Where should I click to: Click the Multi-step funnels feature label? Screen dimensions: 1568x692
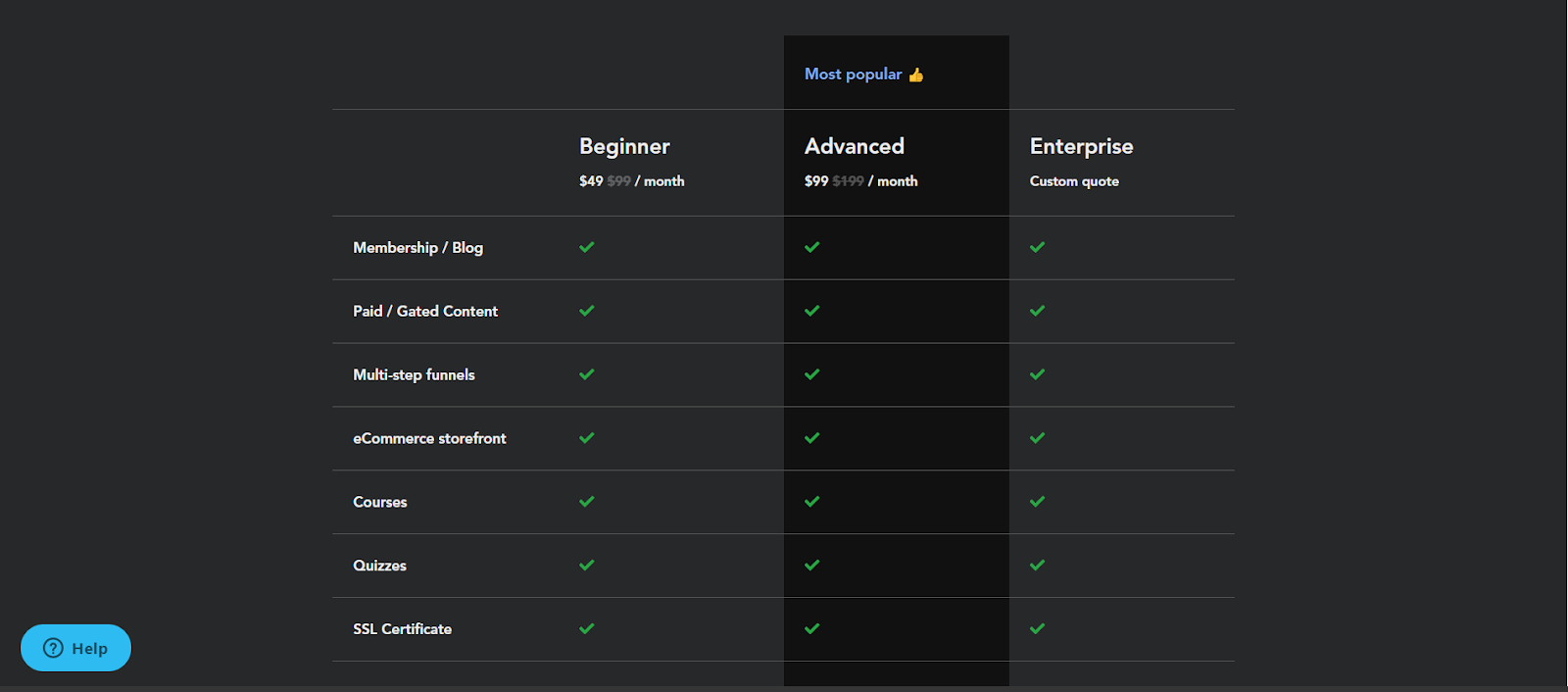pyautogui.click(x=414, y=374)
